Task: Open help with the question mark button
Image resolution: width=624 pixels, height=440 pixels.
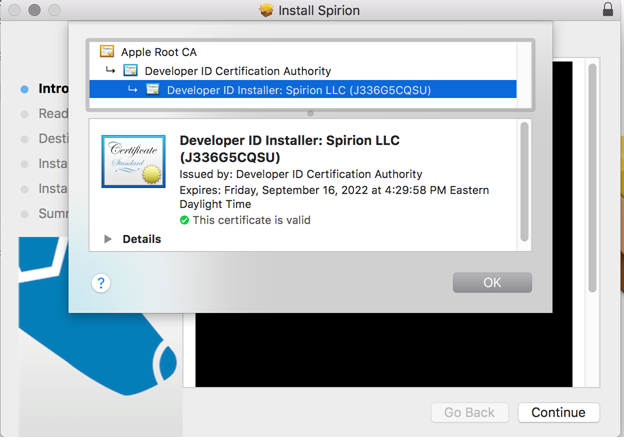Action: pos(101,283)
